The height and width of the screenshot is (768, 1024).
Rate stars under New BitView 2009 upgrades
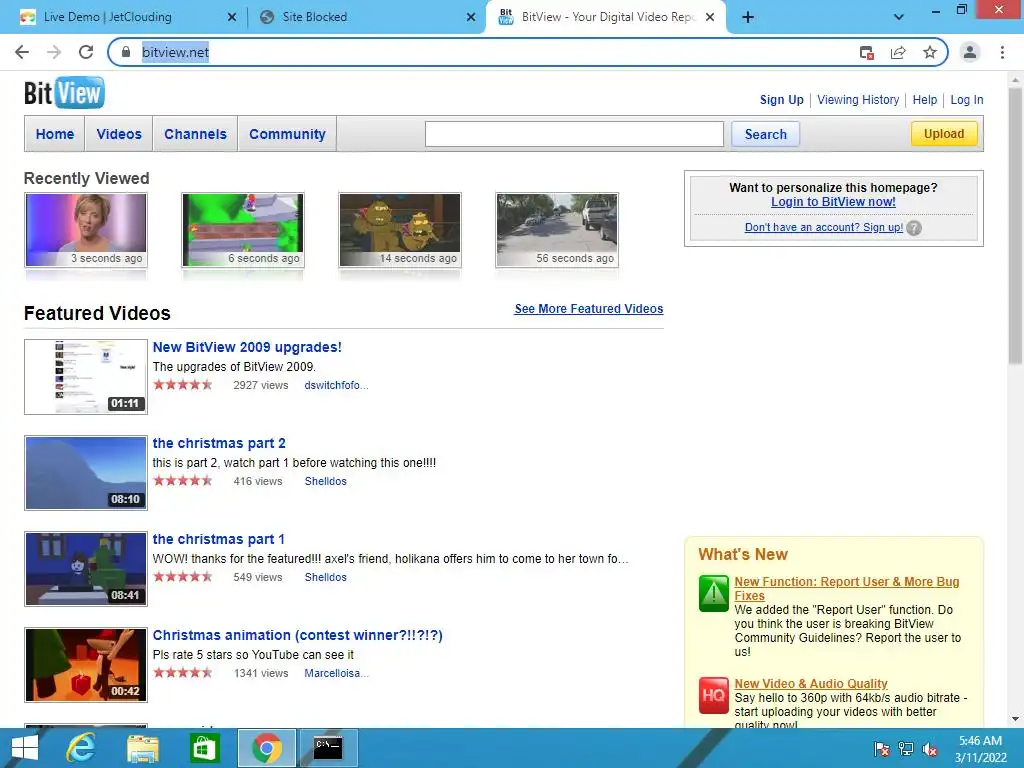click(183, 385)
